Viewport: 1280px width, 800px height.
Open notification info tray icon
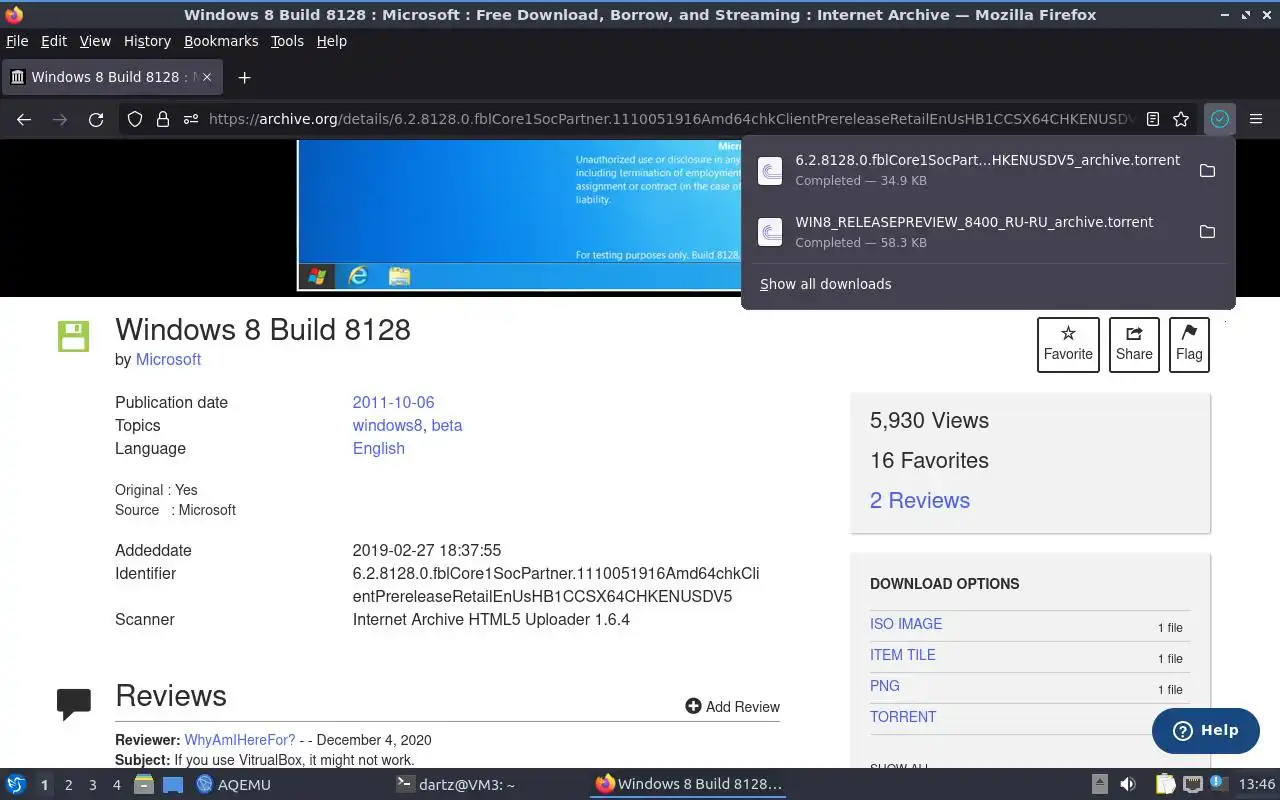[1218, 784]
